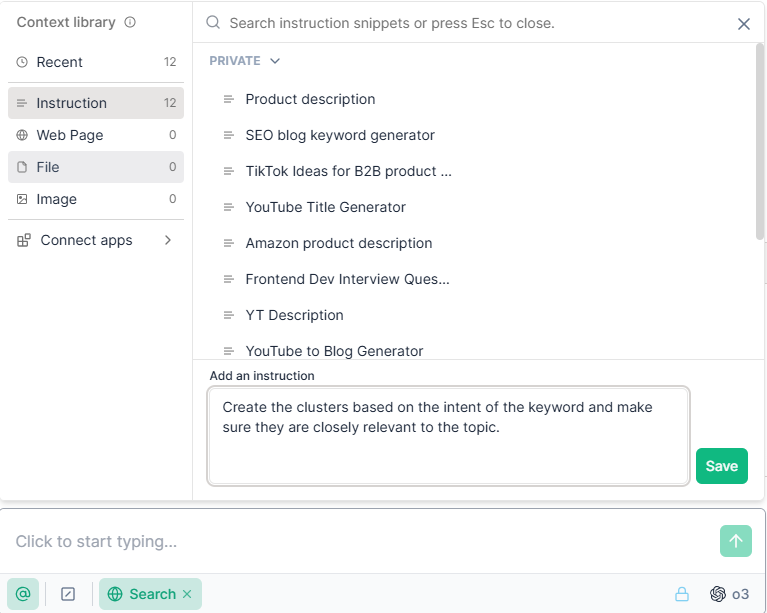
Task: Click the info icon beside Context library
Action: pos(130,23)
